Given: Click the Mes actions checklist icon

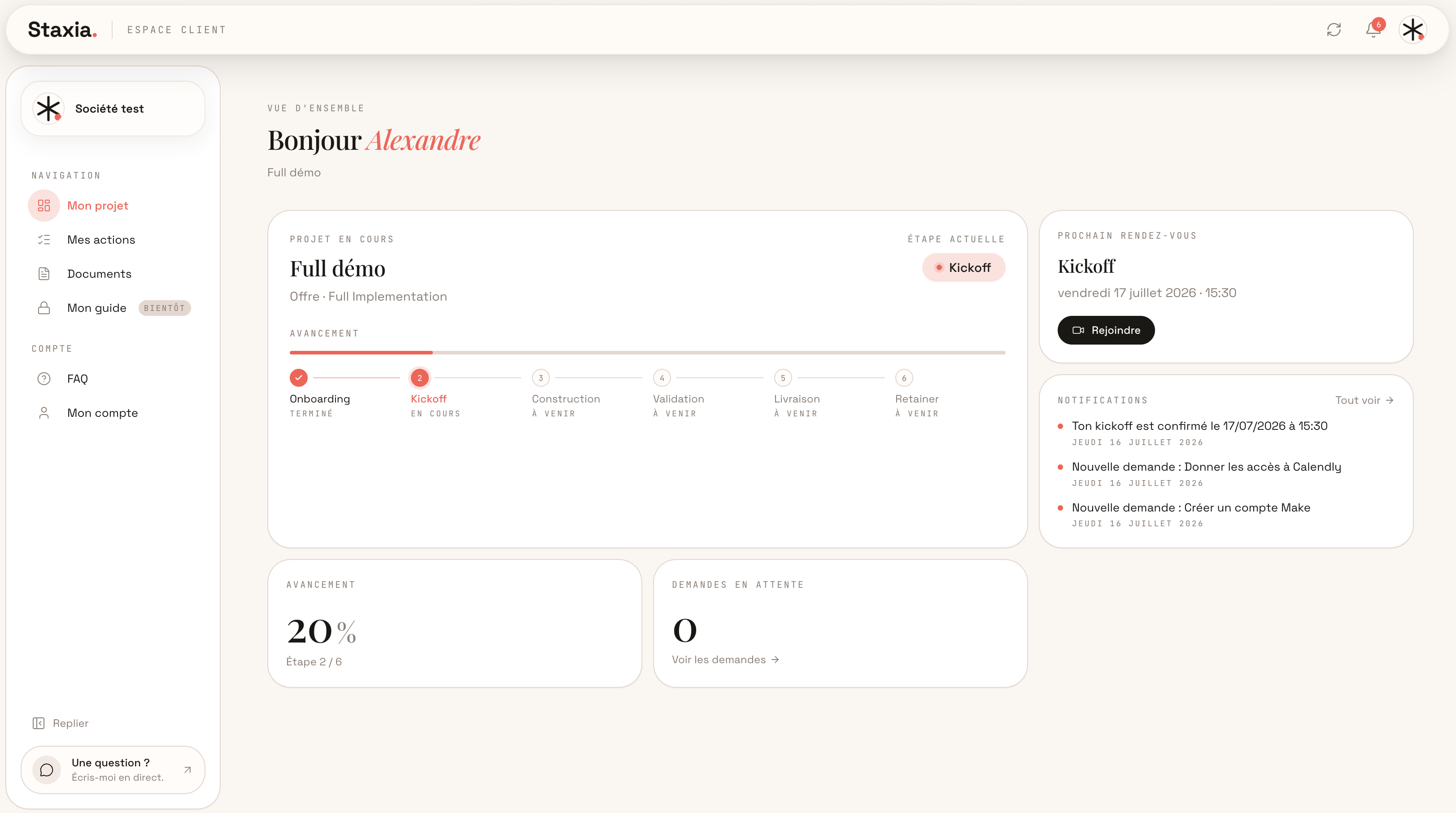Looking at the screenshot, I should [x=44, y=240].
